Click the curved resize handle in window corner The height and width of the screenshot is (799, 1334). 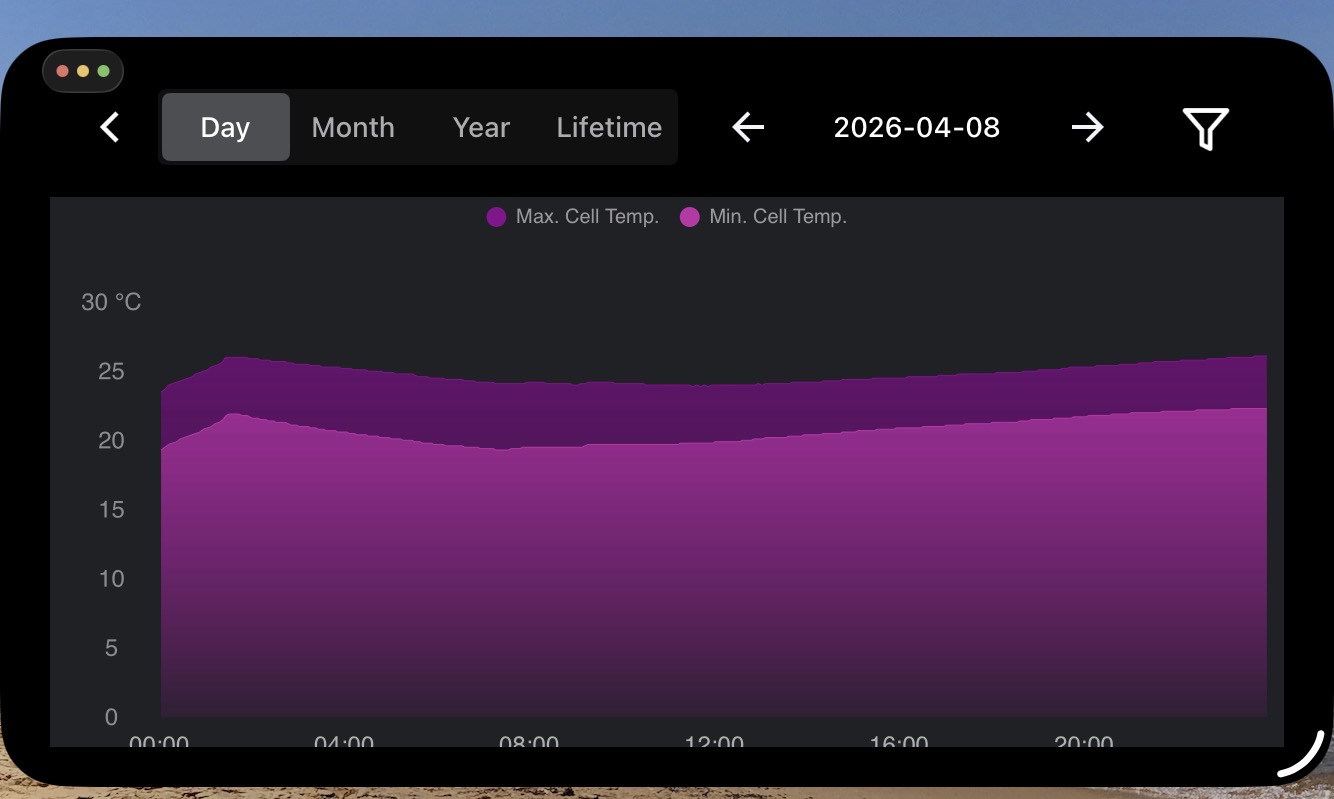click(x=1301, y=757)
